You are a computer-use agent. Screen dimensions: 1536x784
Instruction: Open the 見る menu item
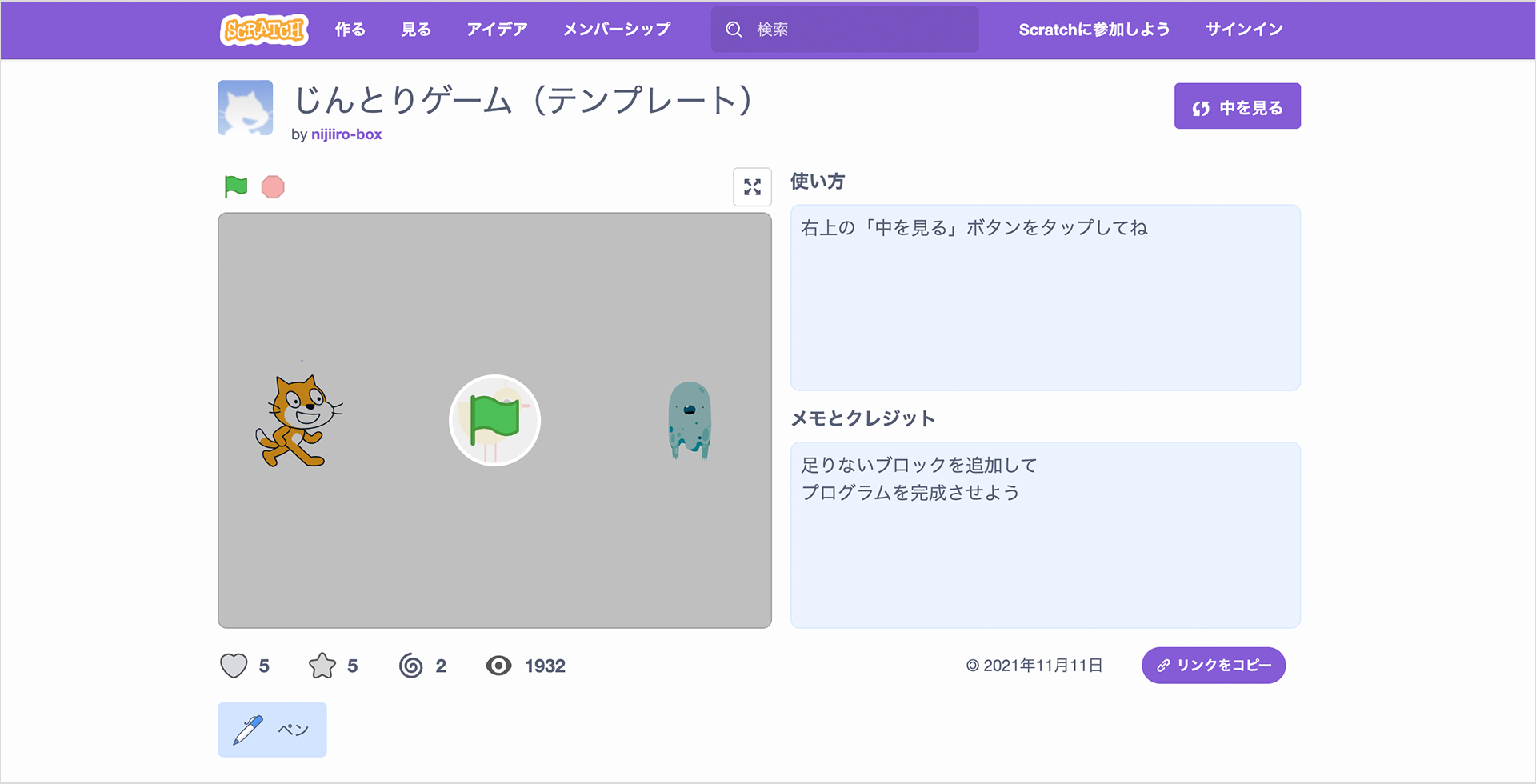[416, 30]
